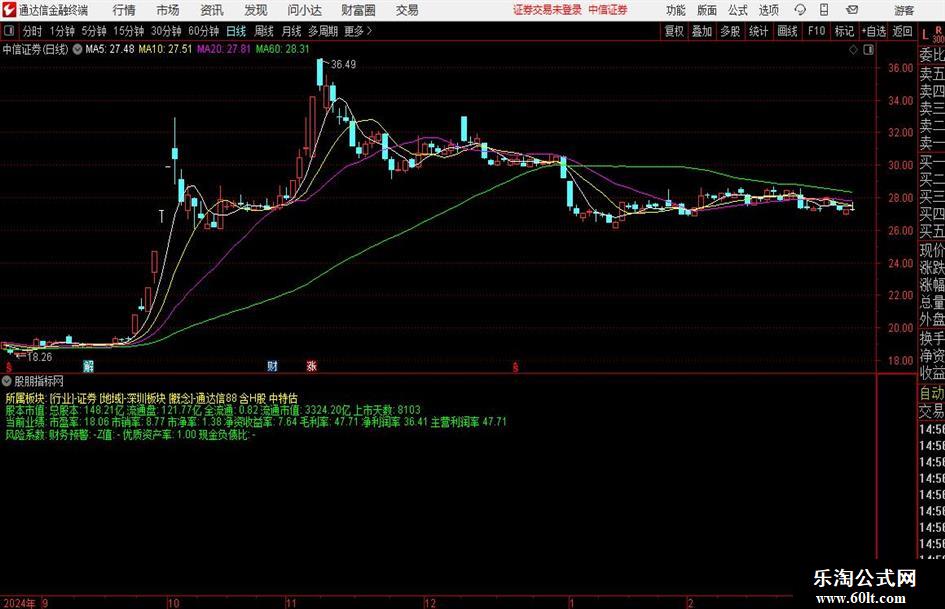Viewport: 945px width, 609px height.
Task: Open the 资讯 menu
Action: pyautogui.click(x=212, y=10)
